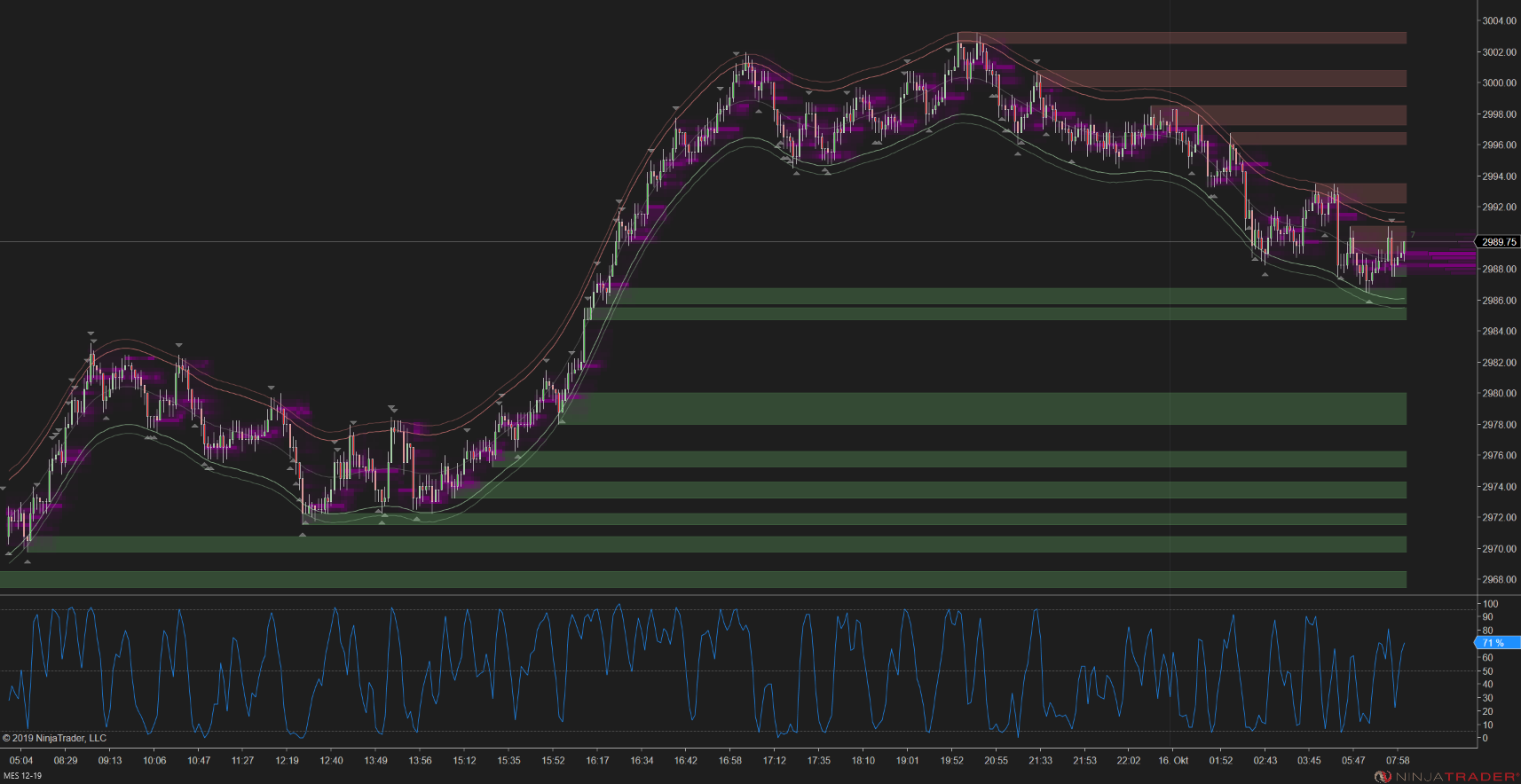Click the 12:19 time axis label
Viewport: 1521px width, 784px height.
click(x=287, y=760)
